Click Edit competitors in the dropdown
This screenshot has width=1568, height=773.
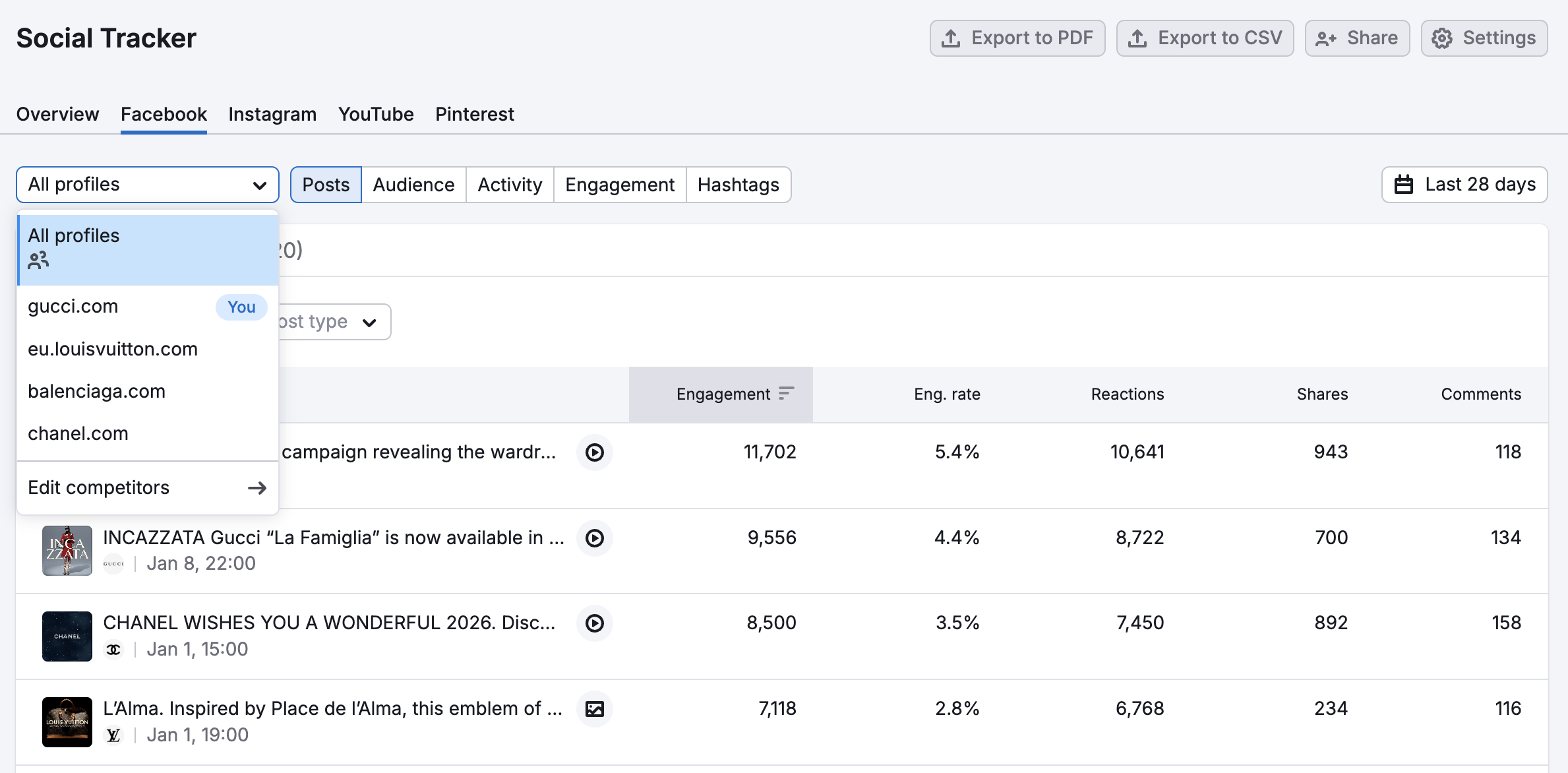point(98,487)
